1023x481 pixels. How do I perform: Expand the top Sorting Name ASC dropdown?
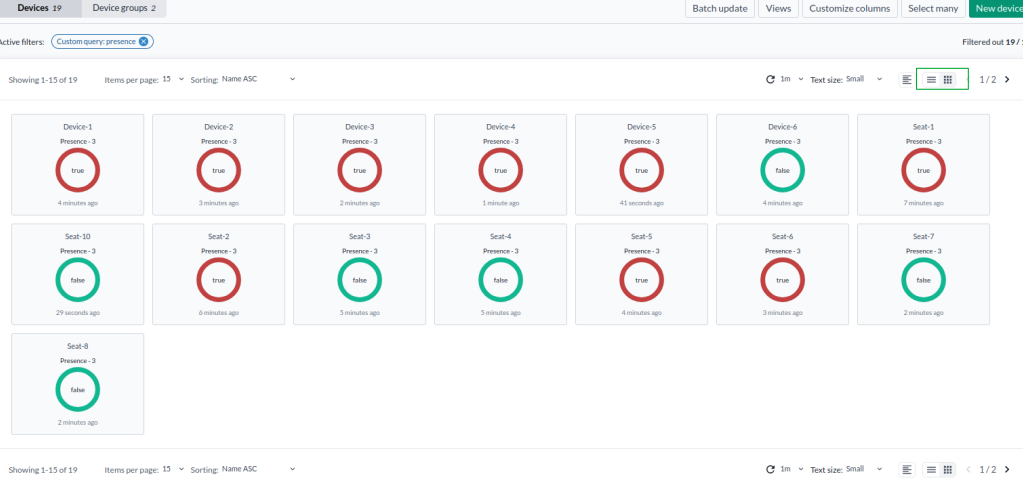pyautogui.click(x=258, y=79)
